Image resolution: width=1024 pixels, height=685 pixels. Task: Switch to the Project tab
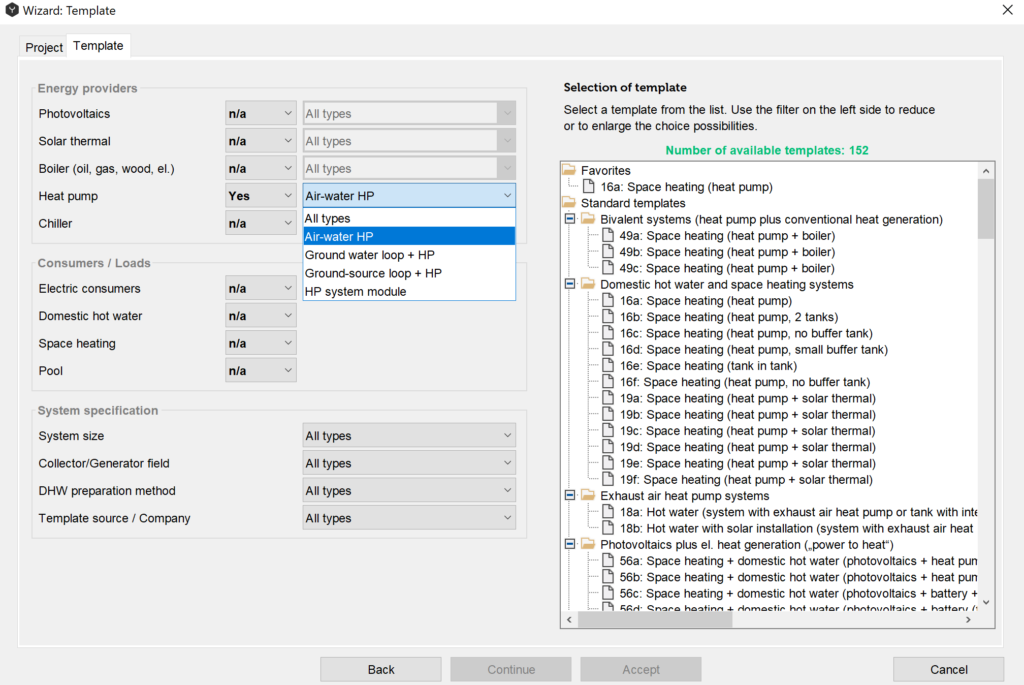pos(44,47)
